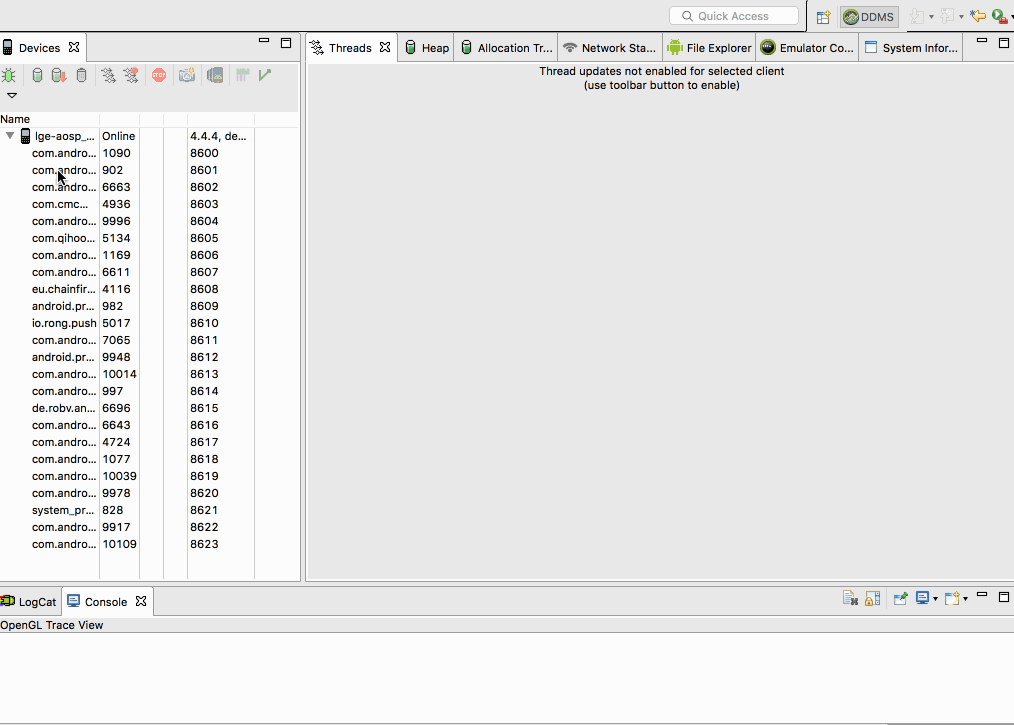
Task: Click the Previous Annotation toolbar icon
Action: point(947,16)
